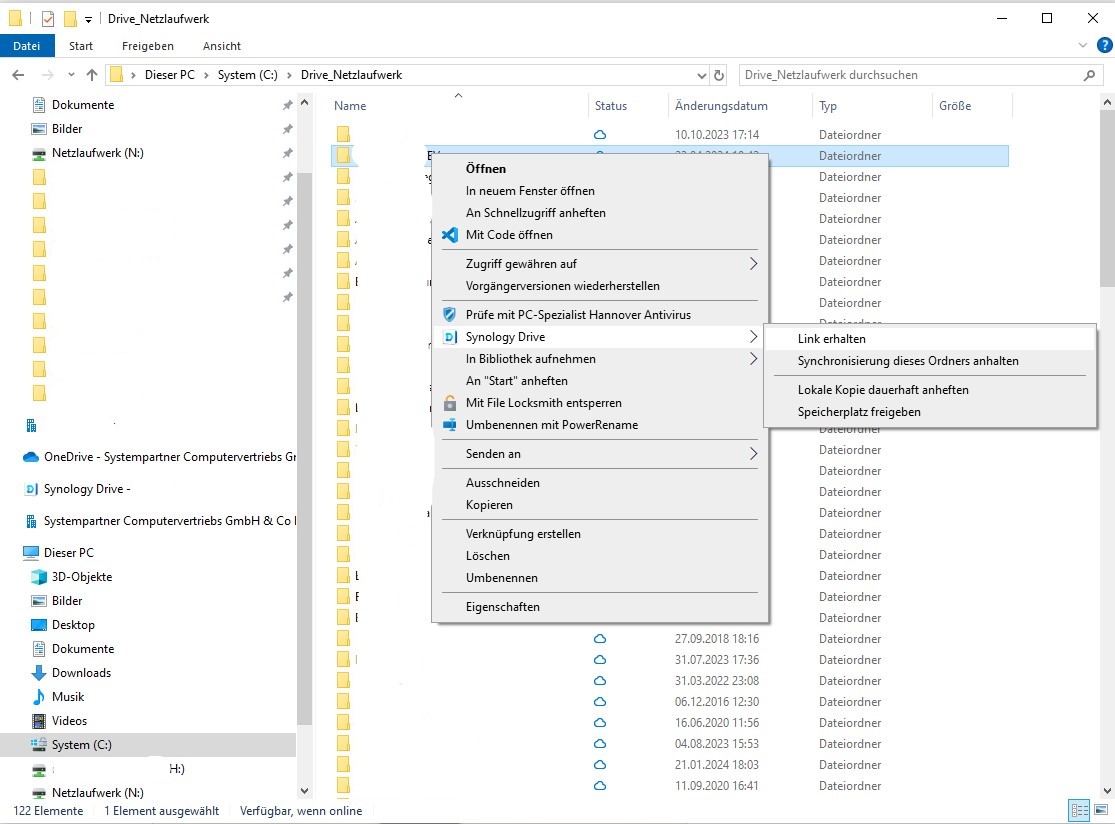This screenshot has width=1115, height=824.
Task: Click the back navigation arrow
Action: pyautogui.click(x=18, y=74)
